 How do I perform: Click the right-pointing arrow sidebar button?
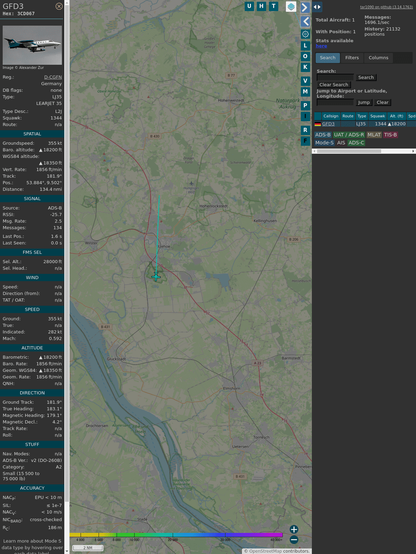pos(305,7)
